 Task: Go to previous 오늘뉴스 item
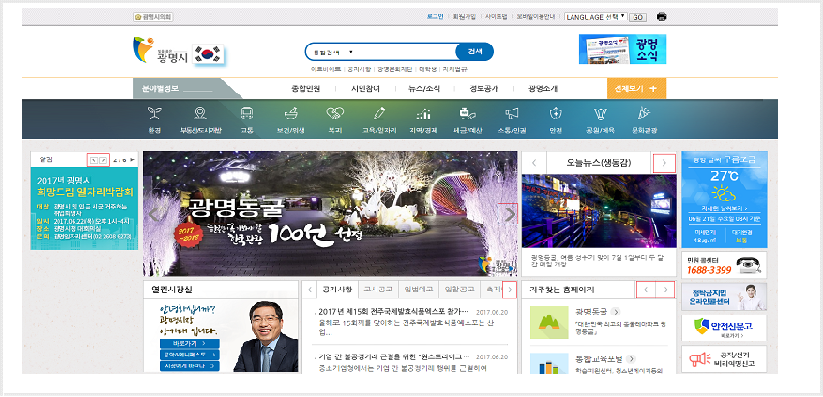[534, 163]
